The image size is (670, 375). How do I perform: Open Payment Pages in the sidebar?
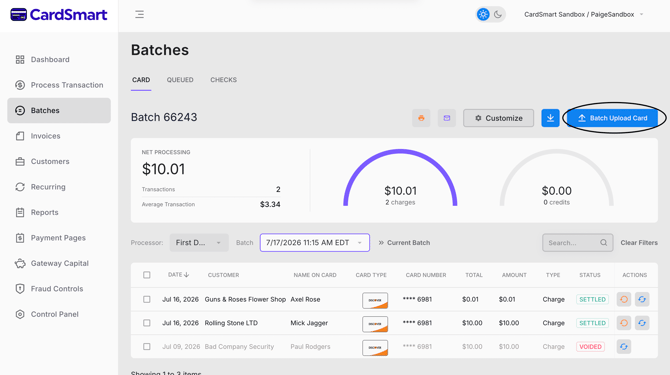click(59, 238)
